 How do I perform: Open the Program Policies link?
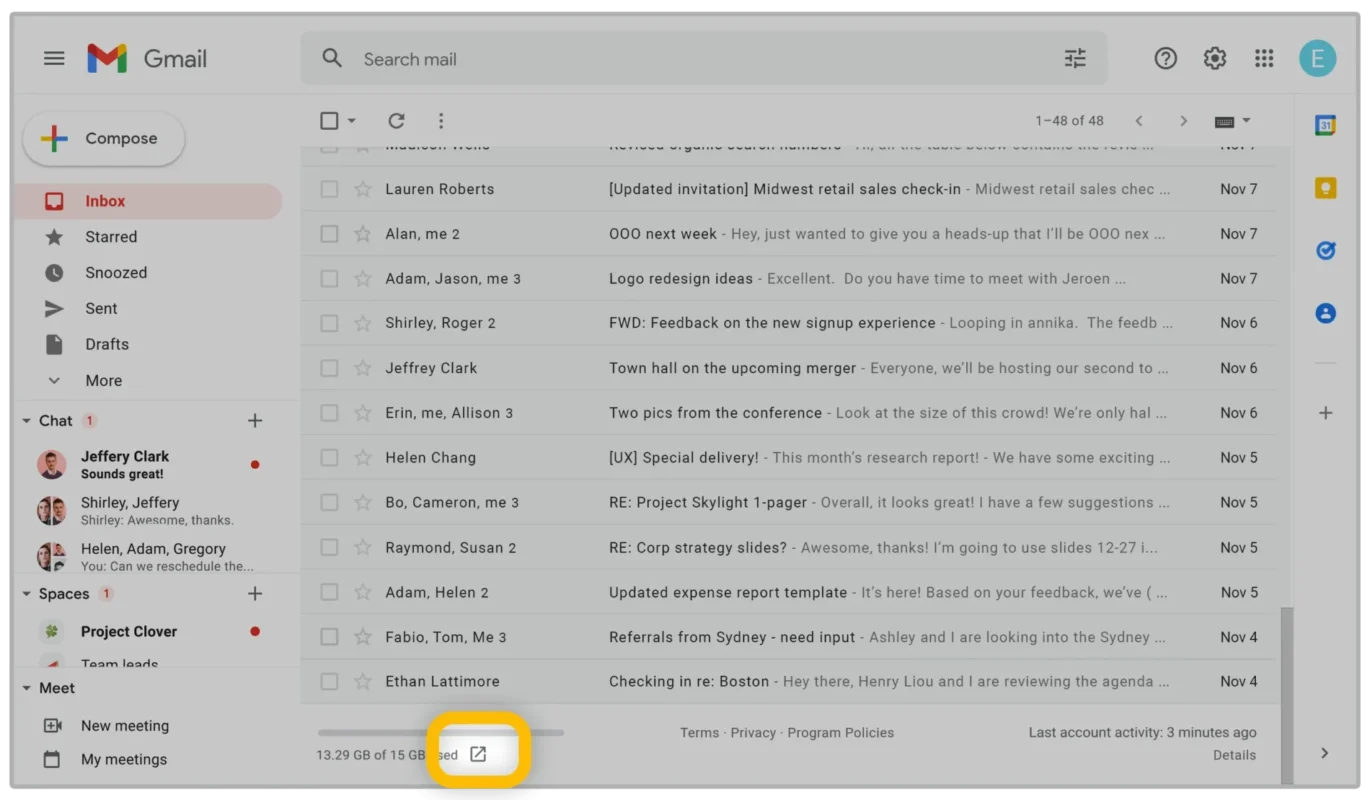[x=840, y=732]
